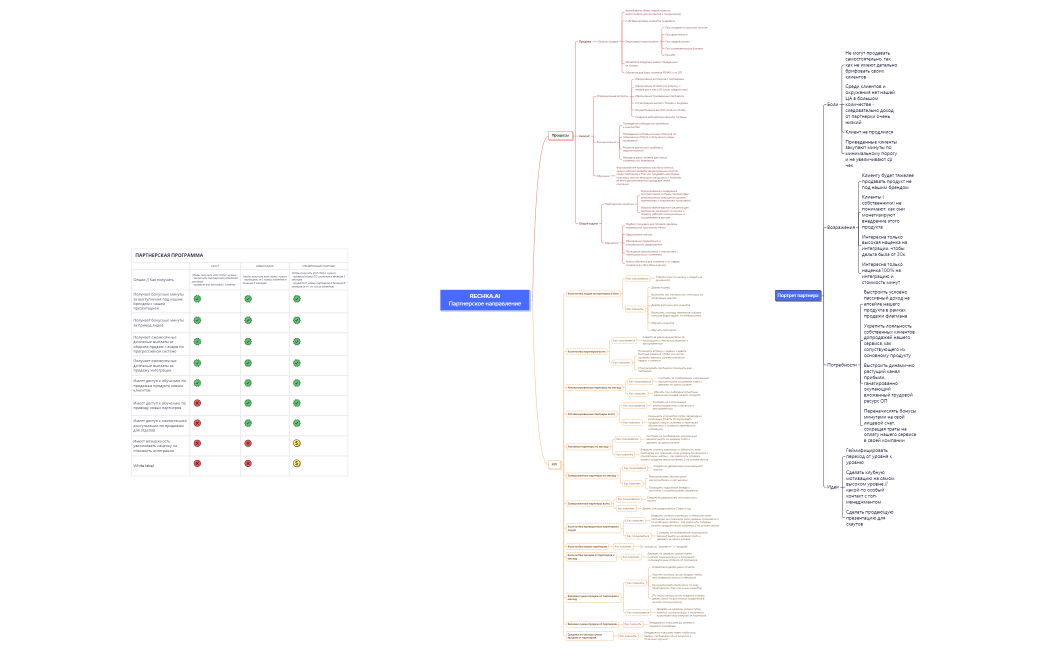This screenshot has width=1050, height=650.
Task: Collapse the Процессы branch node
Action: click(559, 135)
